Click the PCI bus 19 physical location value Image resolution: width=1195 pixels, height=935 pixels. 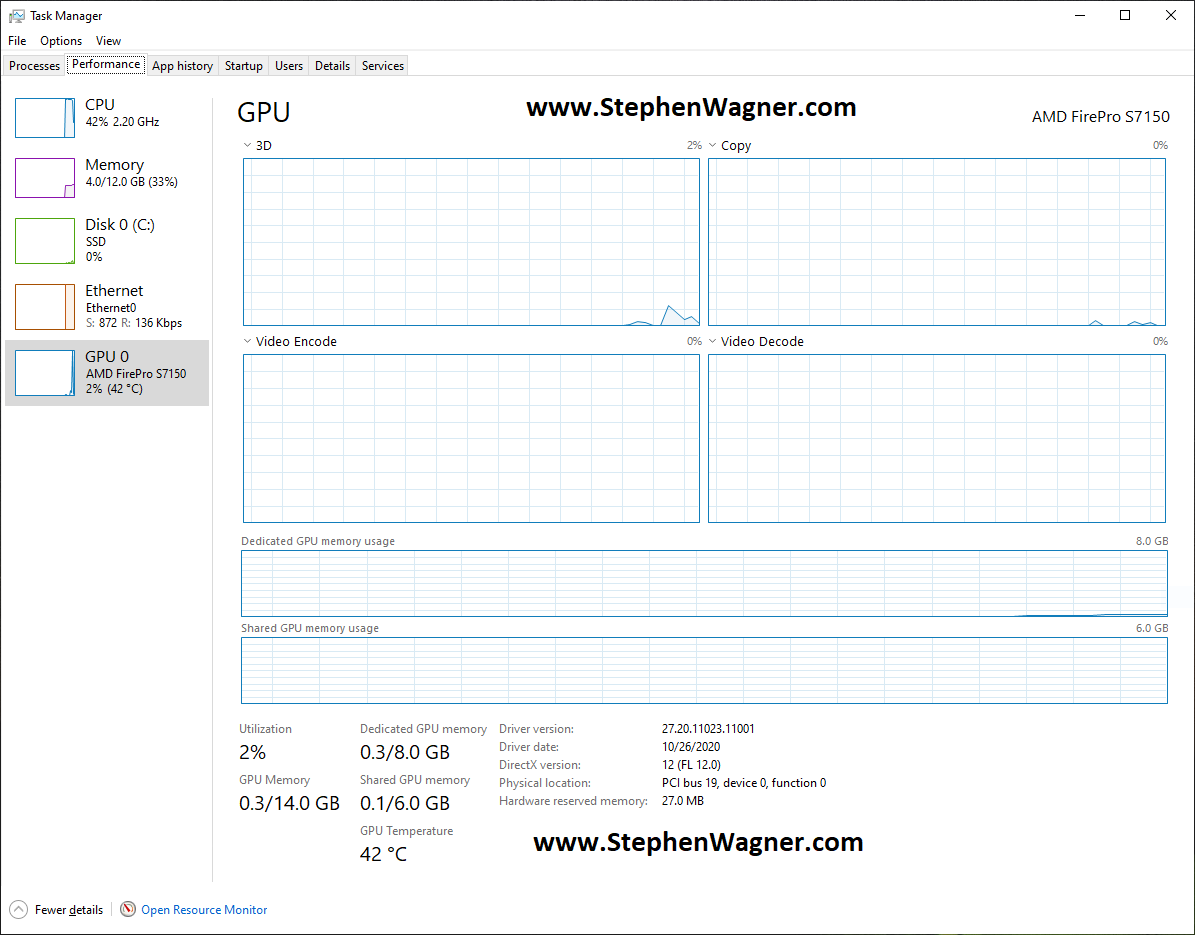point(744,783)
